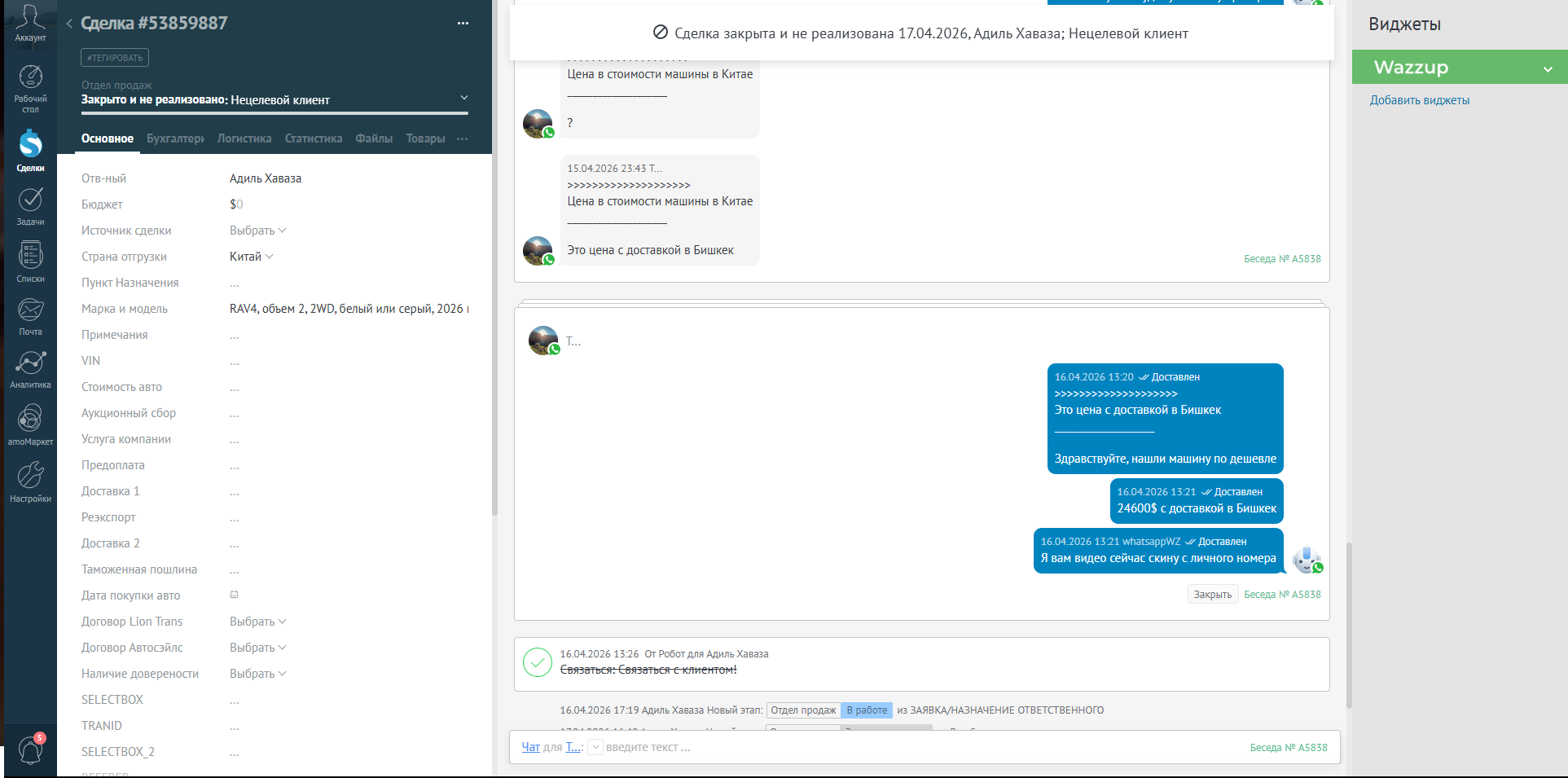Click the closed-deal notification banner
This screenshot has height=778, width=1568.
point(921,33)
